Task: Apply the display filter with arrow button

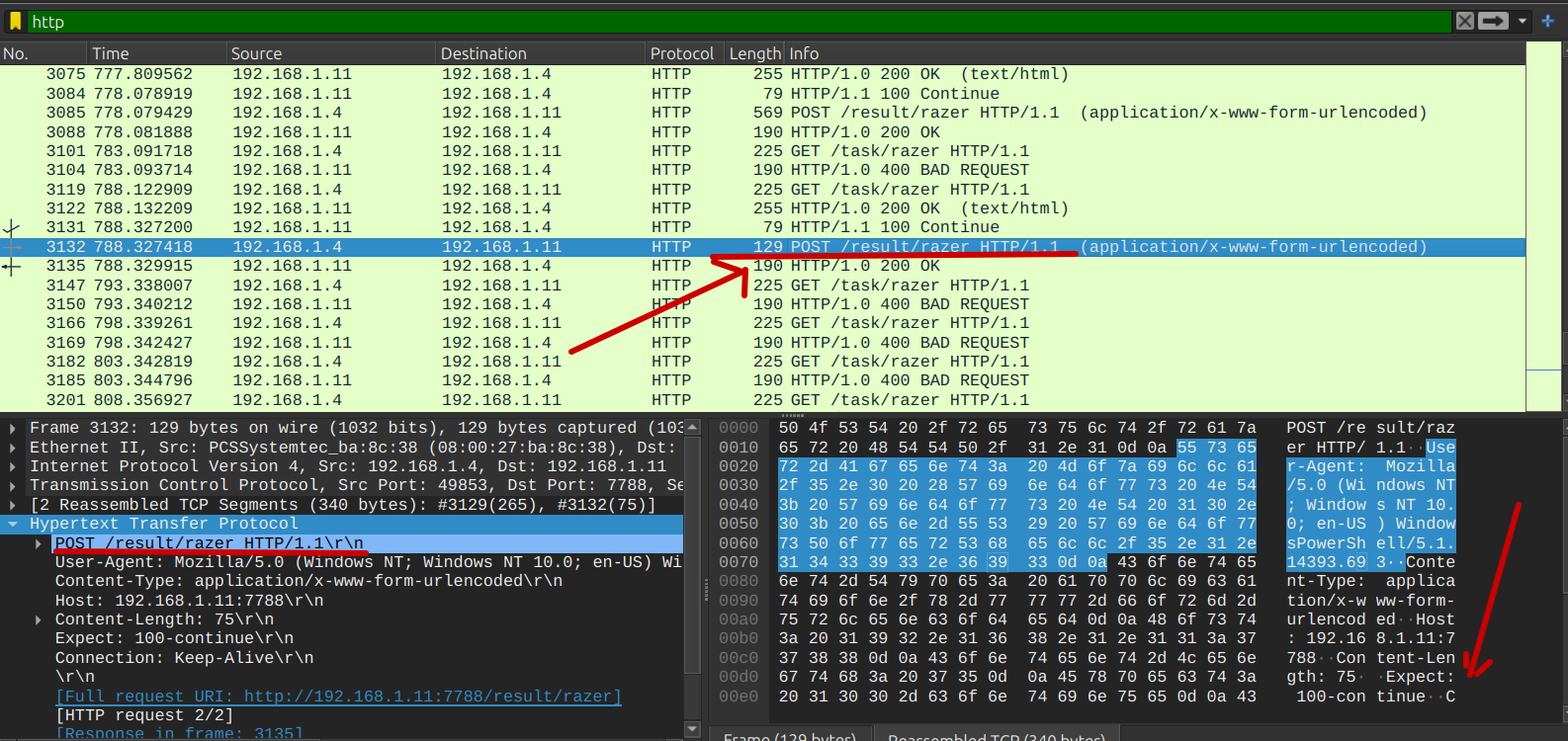Action: (1493, 21)
